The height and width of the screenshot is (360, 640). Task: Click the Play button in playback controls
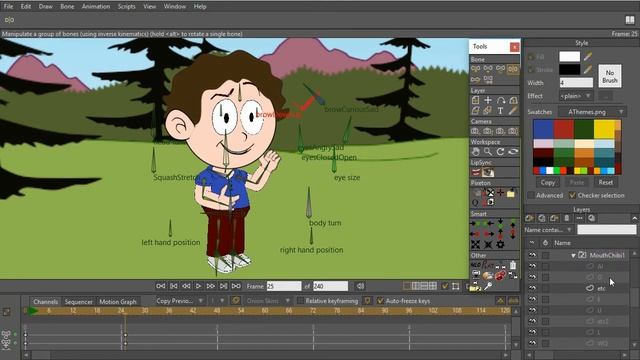pos(198,286)
